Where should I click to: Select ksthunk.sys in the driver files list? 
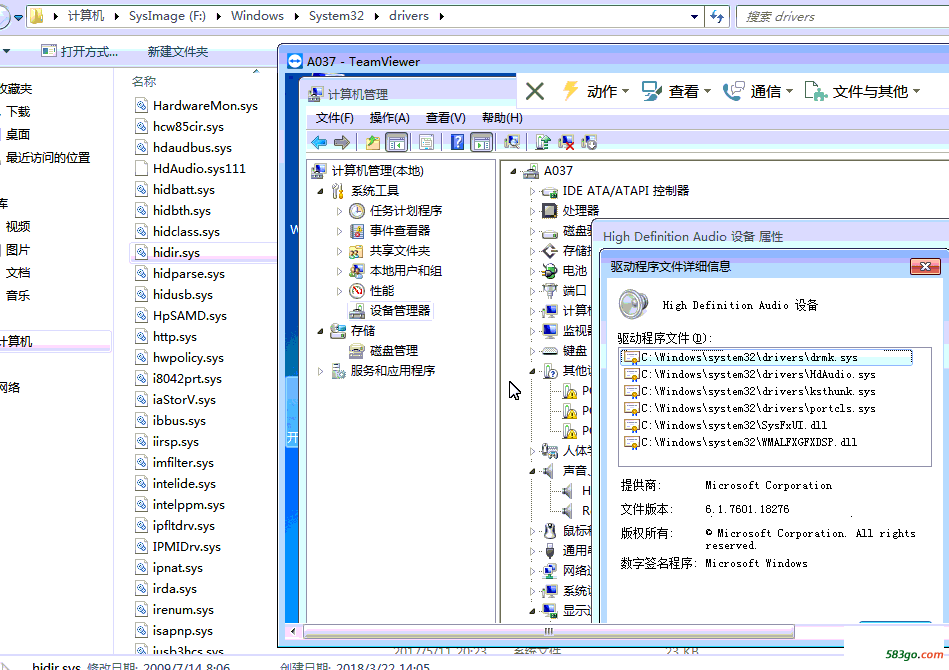tap(750, 392)
